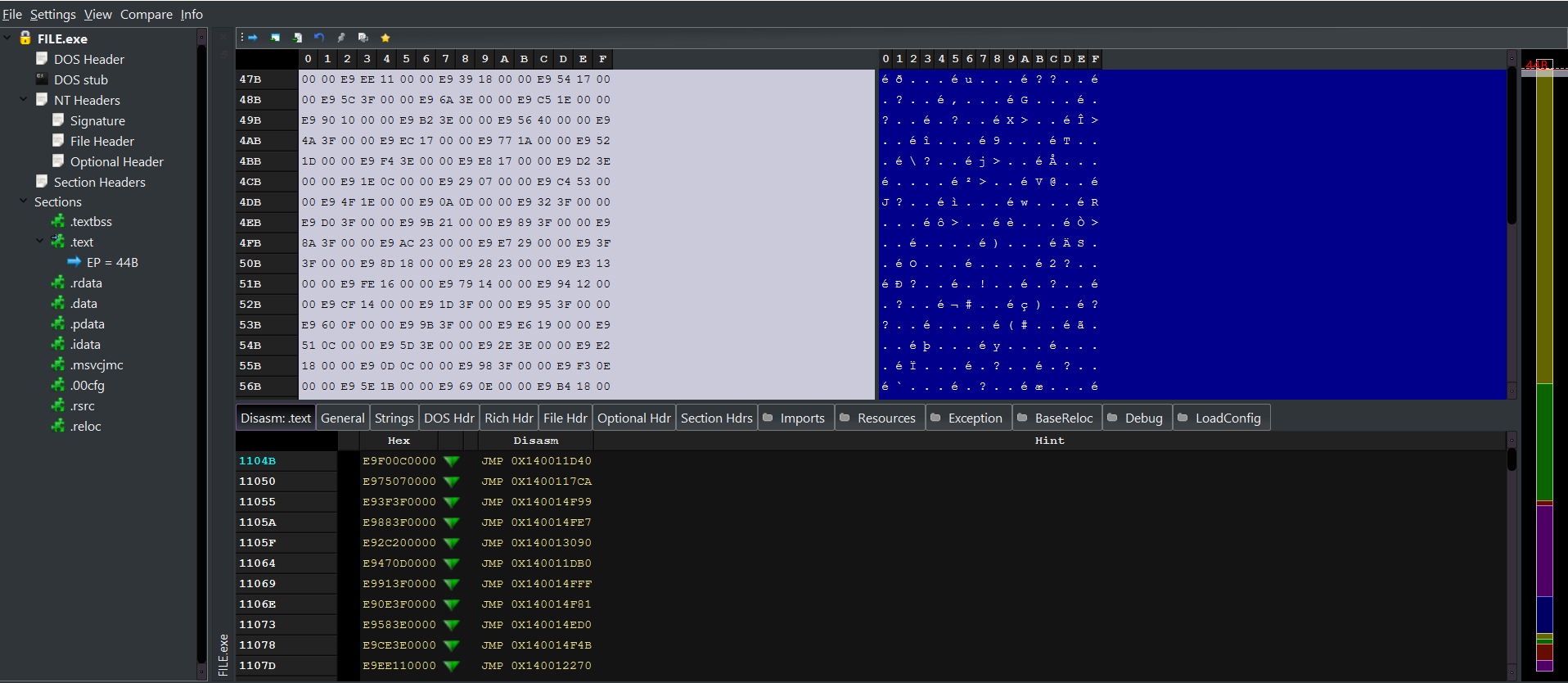1568x683 pixels.
Task: Switch to the File Hdr tab
Action: click(565, 418)
